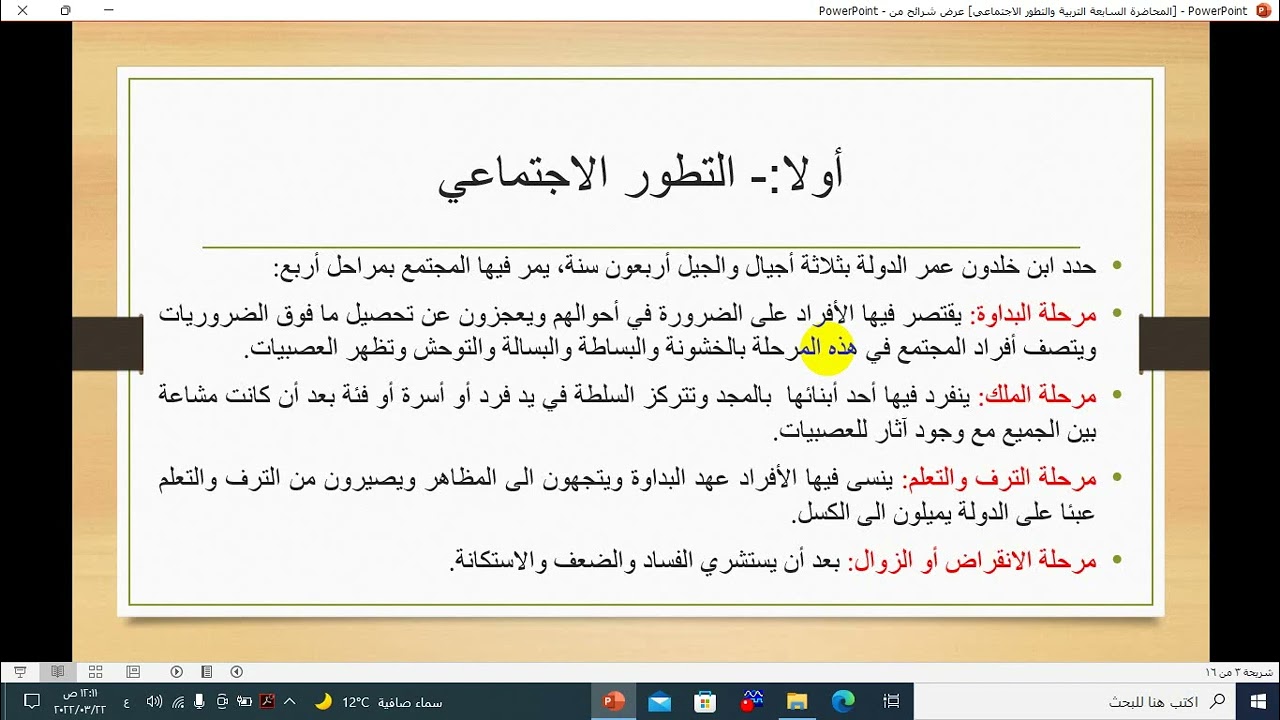Open the 12°C weather widget

coord(378,702)
